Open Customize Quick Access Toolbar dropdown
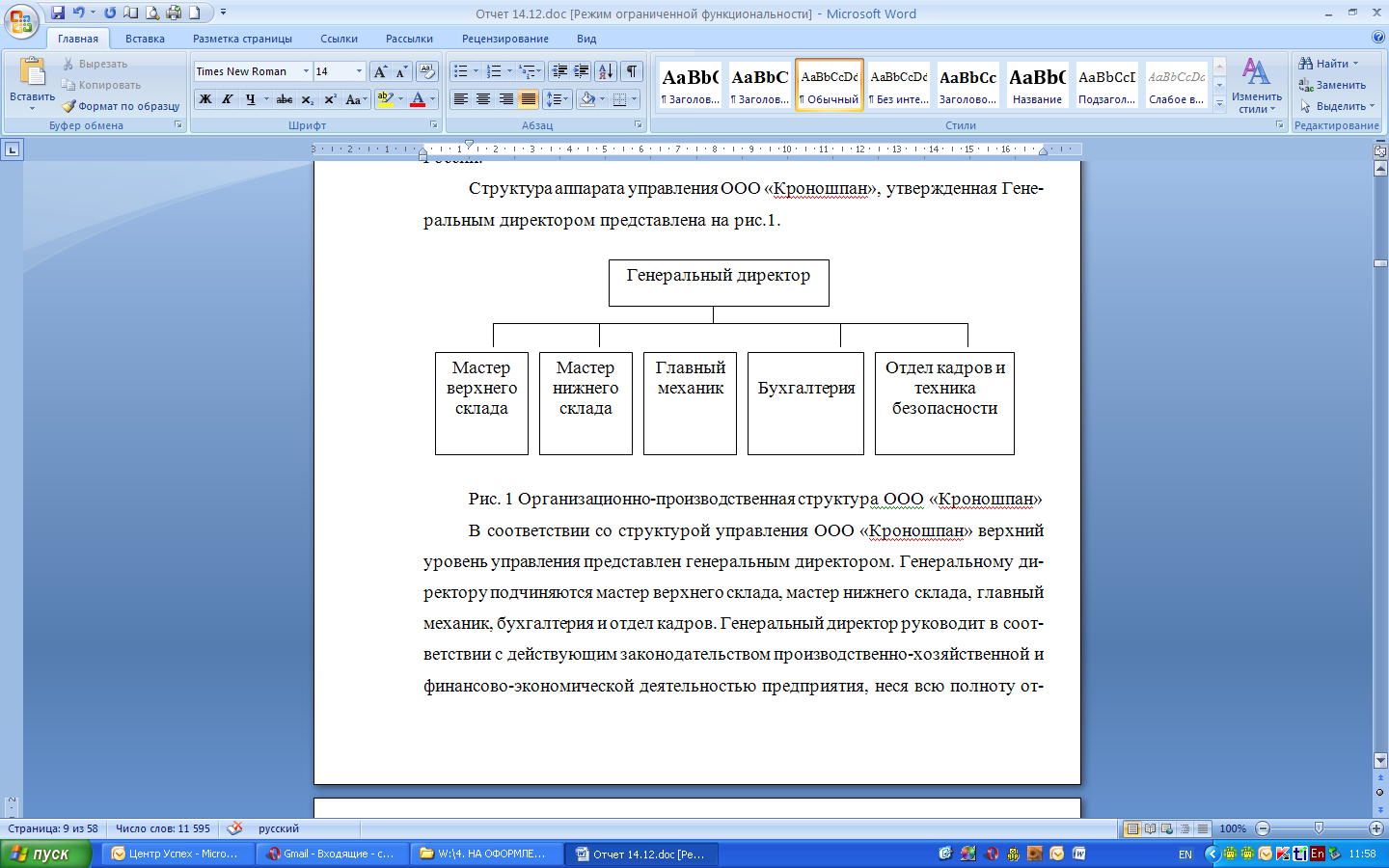This screenshot has width=1389, height=868. [223, 13]
